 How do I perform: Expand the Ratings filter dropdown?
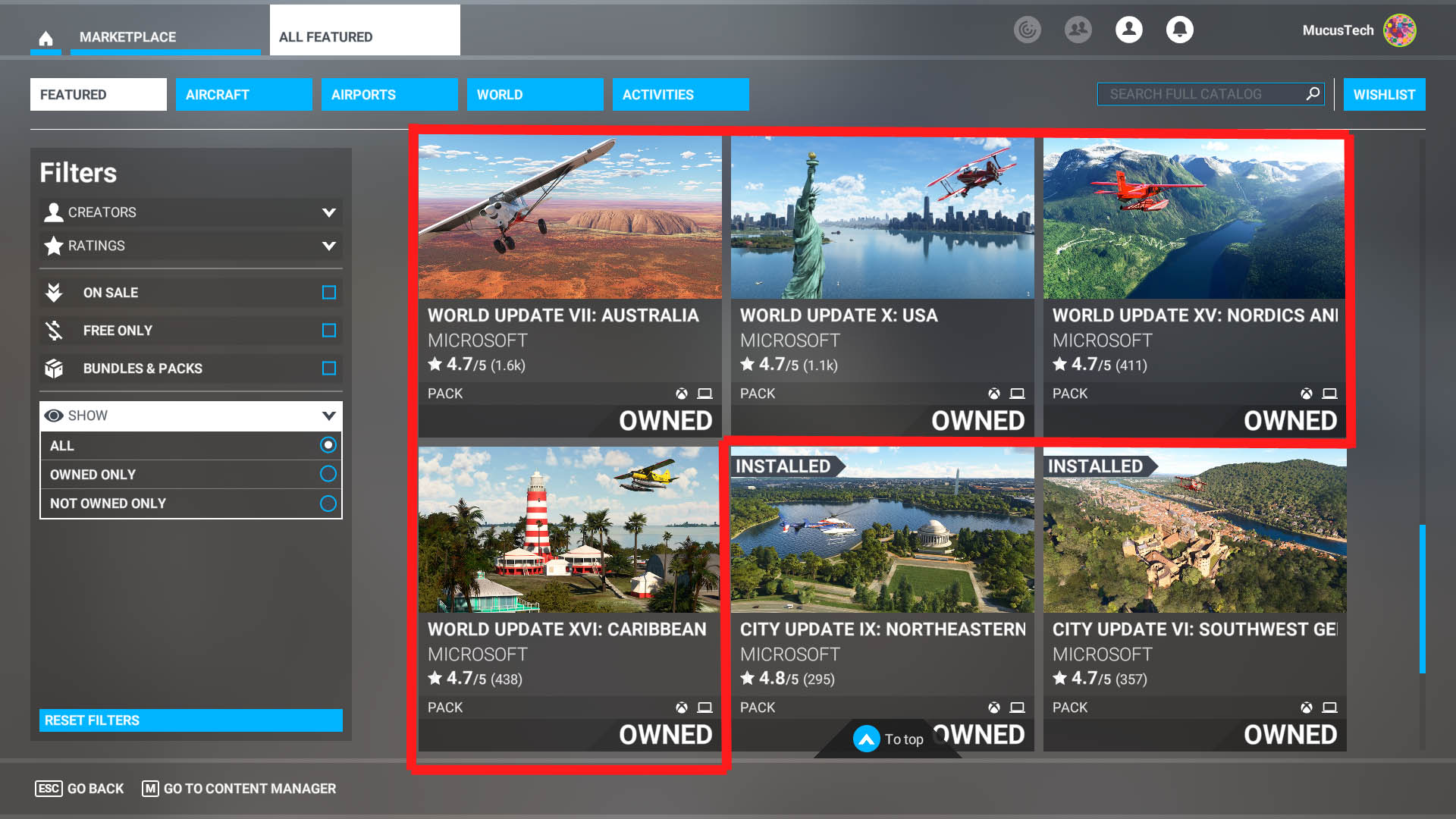[x=328, y=246]
